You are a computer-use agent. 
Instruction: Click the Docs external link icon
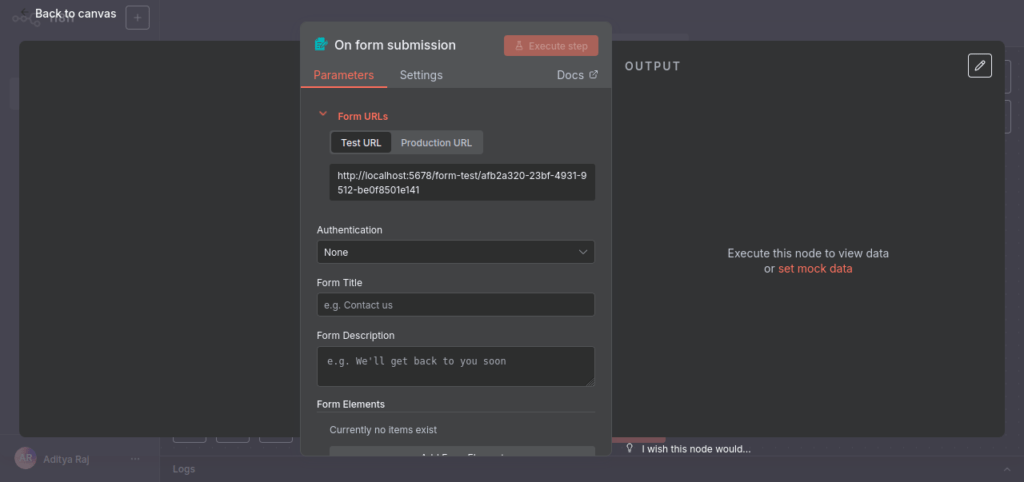[593, 75]
